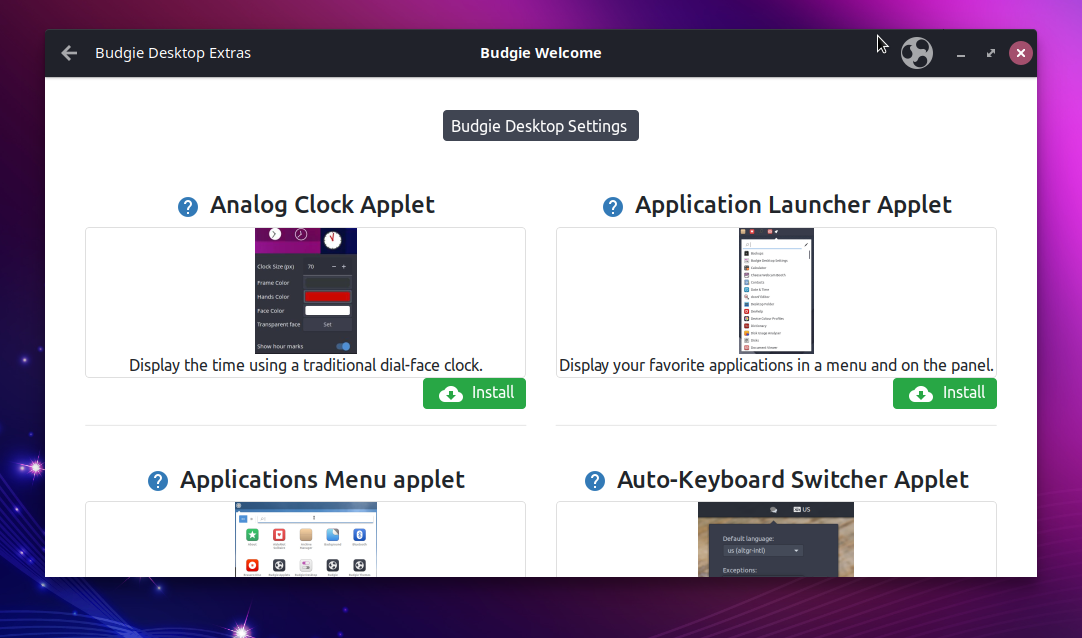1082x638 pixels.
Task: View the Analog Clock Applet screenshot
Action: [x=306, y=291]
